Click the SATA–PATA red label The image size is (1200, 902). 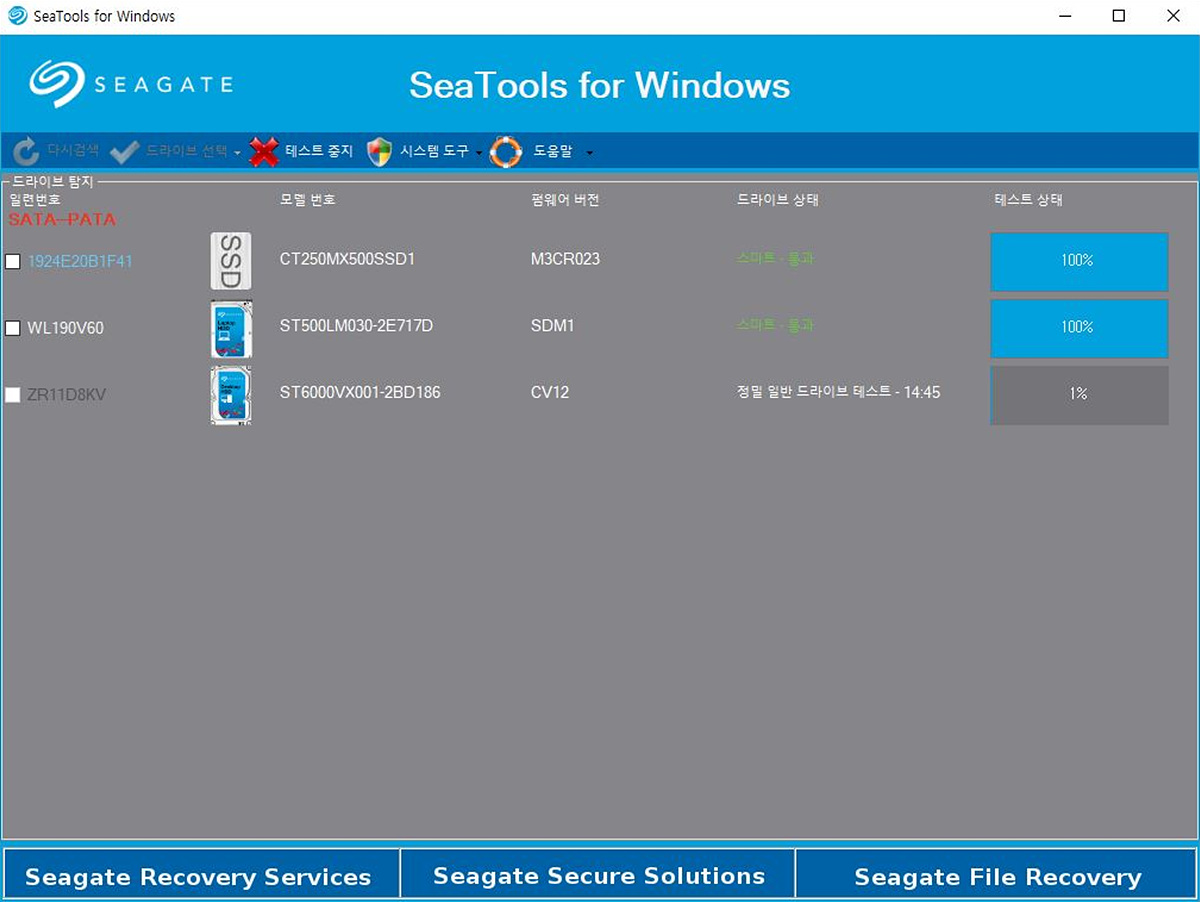pyautogui.click(x=62, y=219)
